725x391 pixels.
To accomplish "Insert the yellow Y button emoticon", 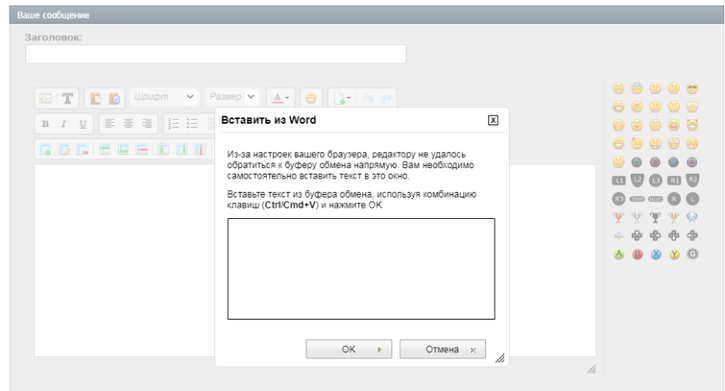I will click(674, 254).
